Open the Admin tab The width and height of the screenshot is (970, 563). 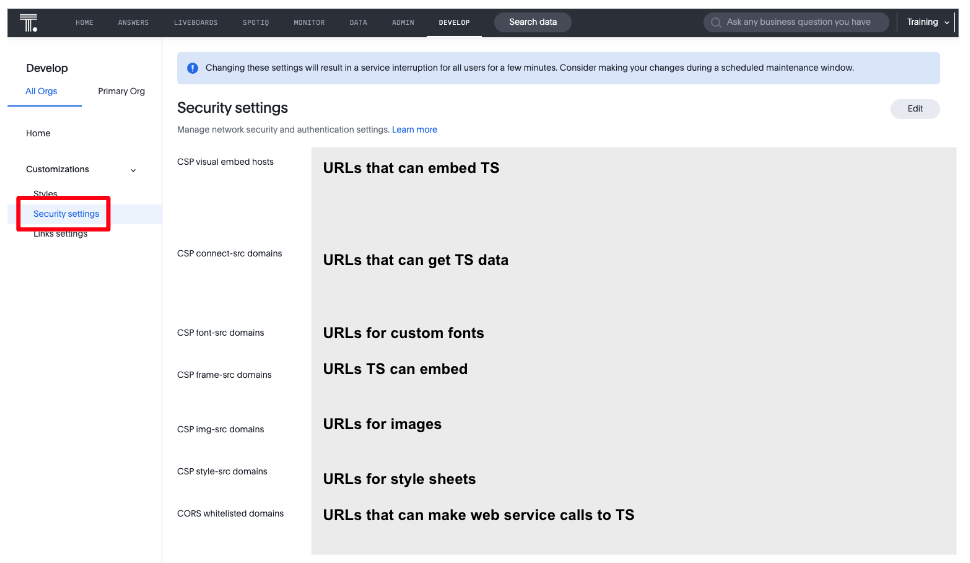pyautogui.click(x=403, y=22)
